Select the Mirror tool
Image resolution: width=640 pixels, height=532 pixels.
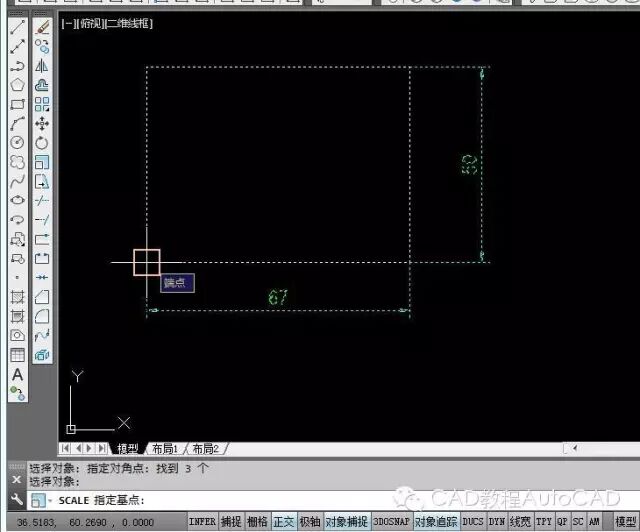click(x=42, y=65)
